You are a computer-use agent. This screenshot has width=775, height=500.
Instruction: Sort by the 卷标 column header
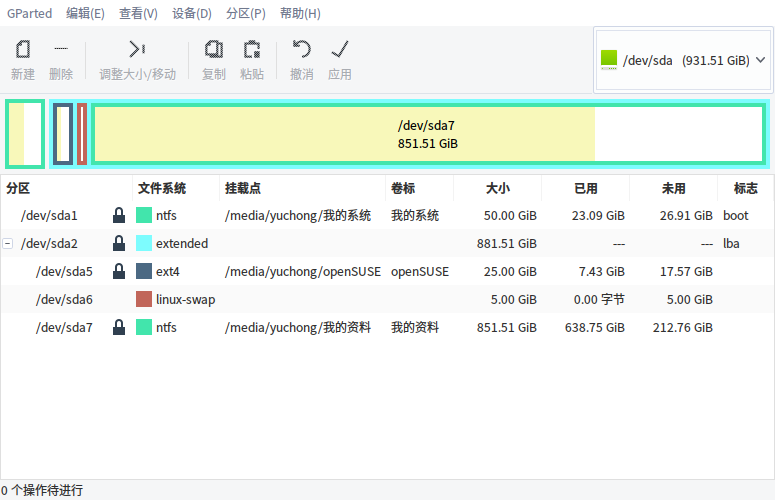420,188
